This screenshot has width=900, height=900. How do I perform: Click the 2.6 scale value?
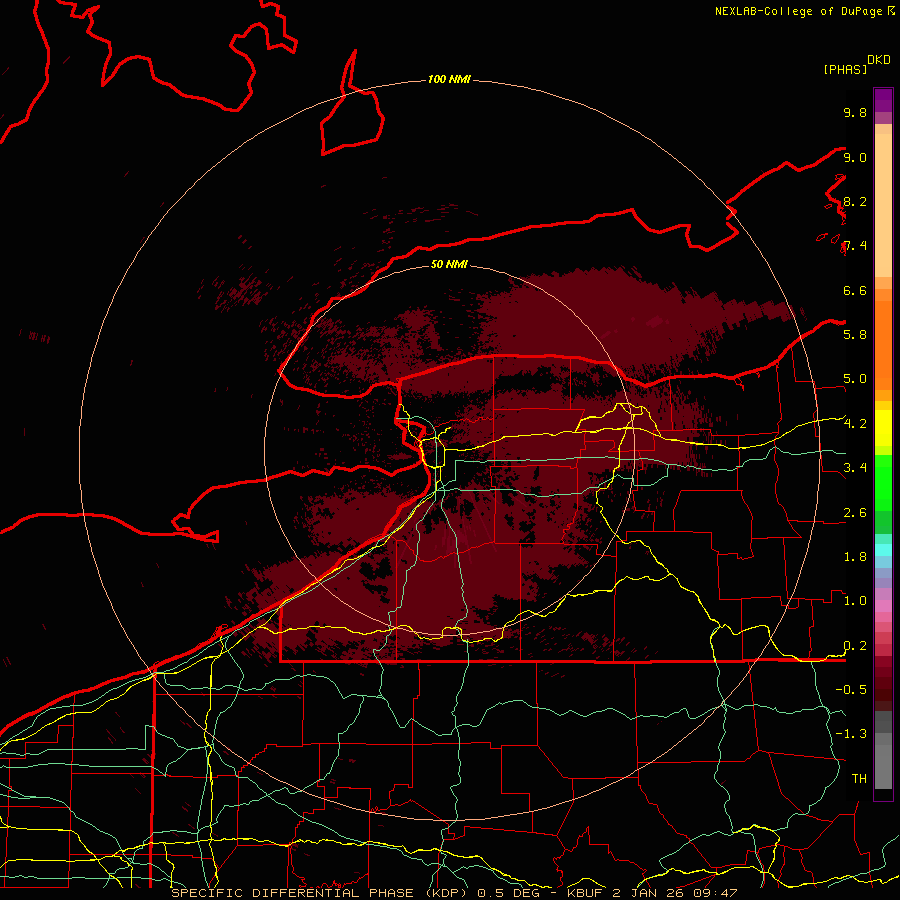coord(855,513)
